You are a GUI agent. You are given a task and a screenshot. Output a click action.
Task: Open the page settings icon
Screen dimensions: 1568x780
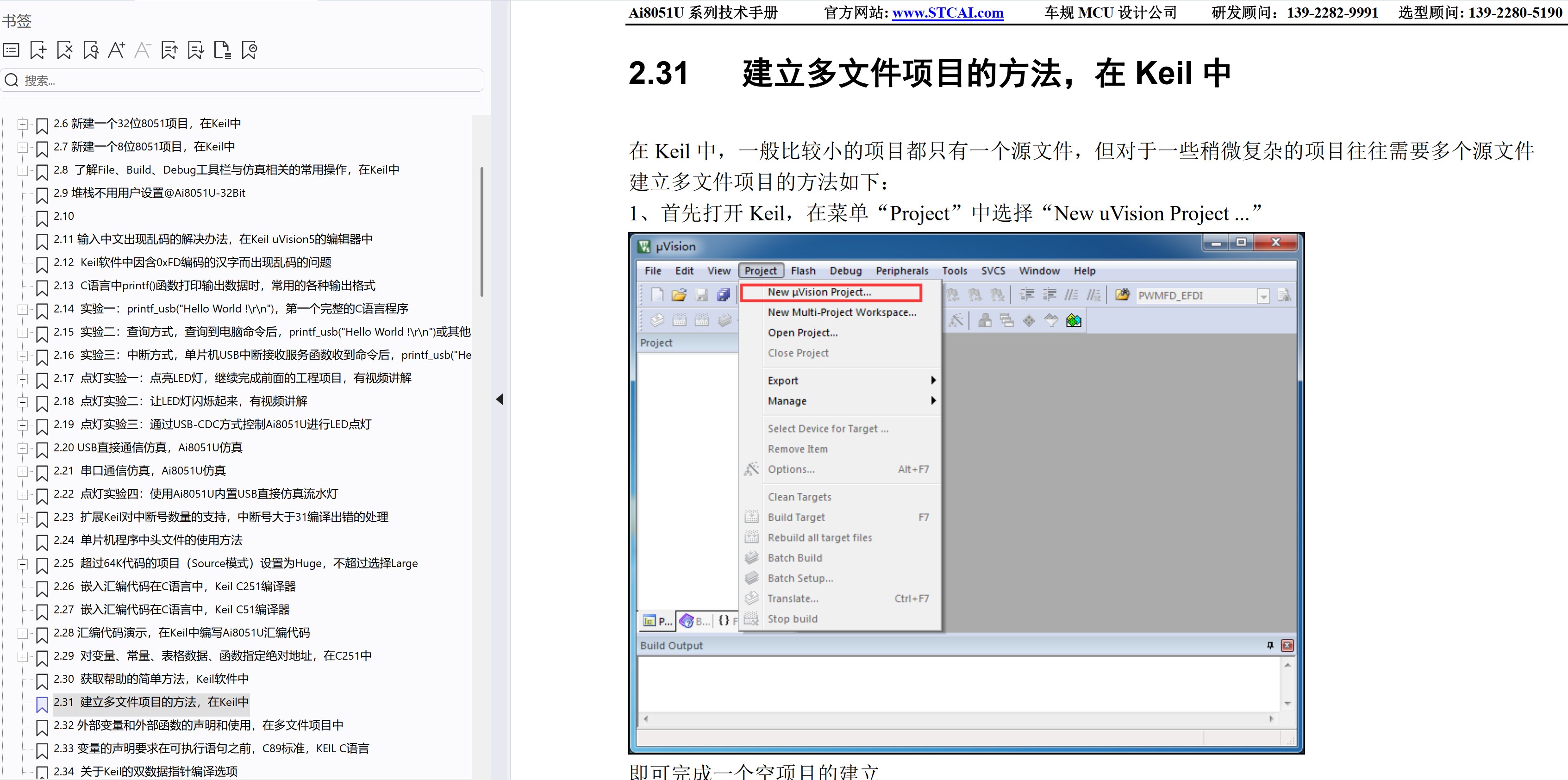pyautogui.click(x=222, y=50)
